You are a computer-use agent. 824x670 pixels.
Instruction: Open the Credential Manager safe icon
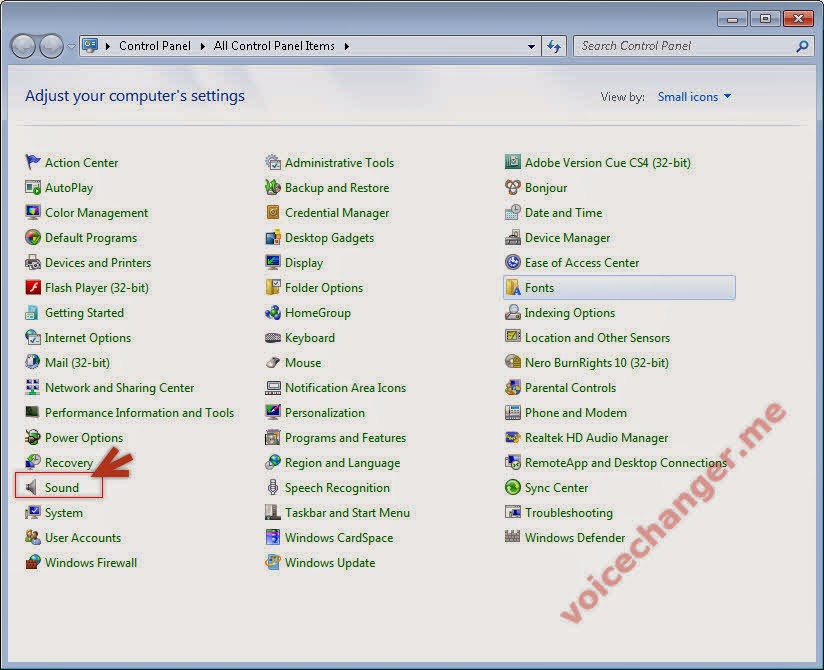click(273, 212)
